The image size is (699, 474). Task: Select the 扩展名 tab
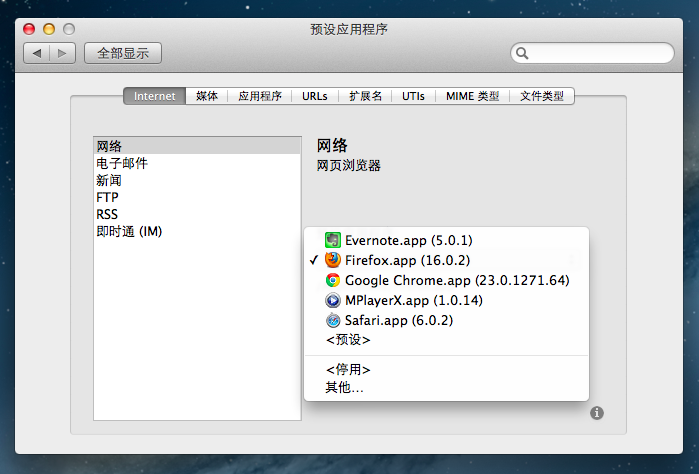(365, 96)
